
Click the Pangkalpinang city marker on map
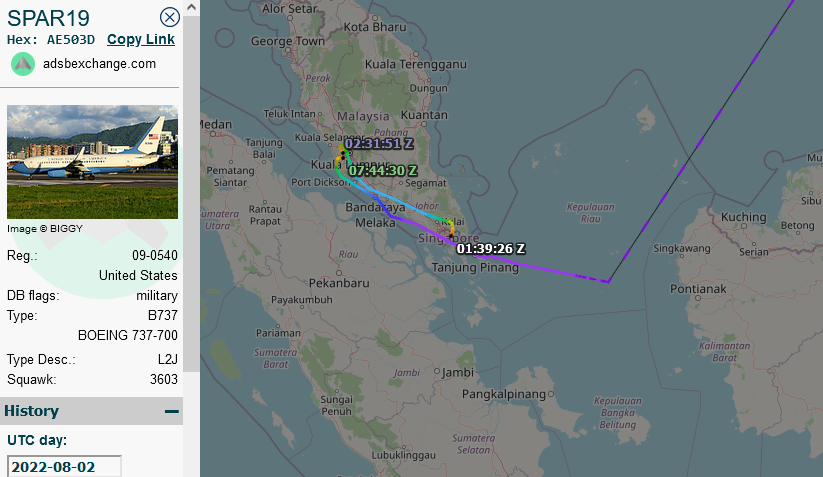coord(551,394)
